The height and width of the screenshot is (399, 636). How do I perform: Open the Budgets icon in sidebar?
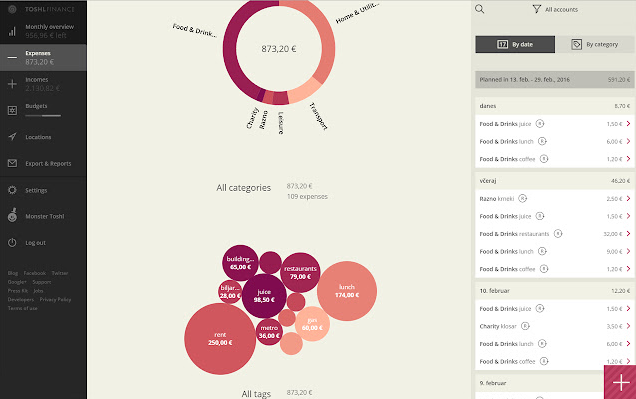click(x=12, y=110)
